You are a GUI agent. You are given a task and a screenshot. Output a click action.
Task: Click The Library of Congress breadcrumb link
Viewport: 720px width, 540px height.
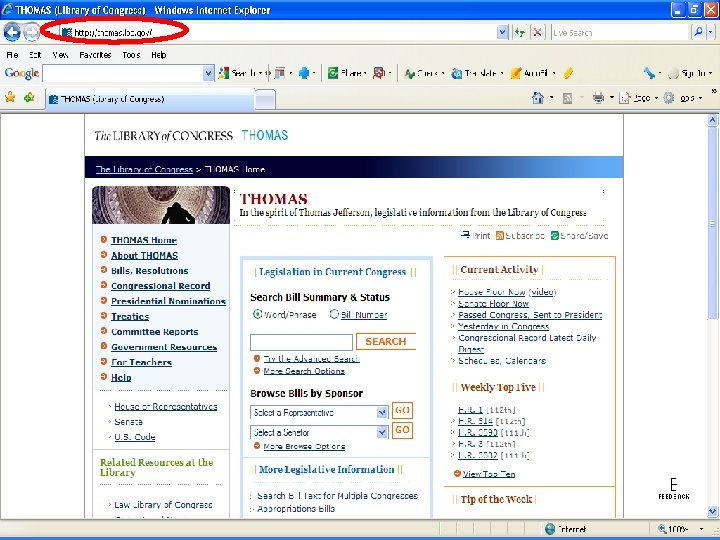click(x=144, y=169)
